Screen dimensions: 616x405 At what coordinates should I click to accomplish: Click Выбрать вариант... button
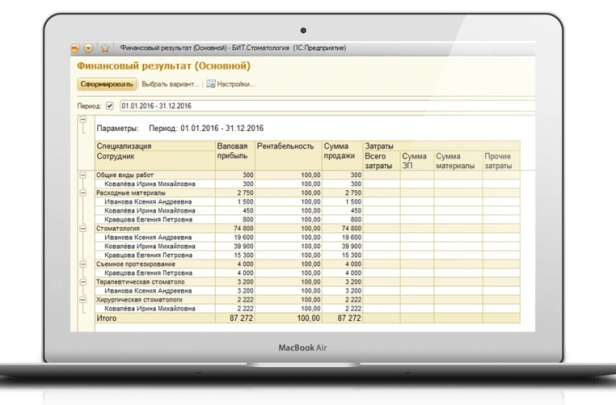(170, 84)
